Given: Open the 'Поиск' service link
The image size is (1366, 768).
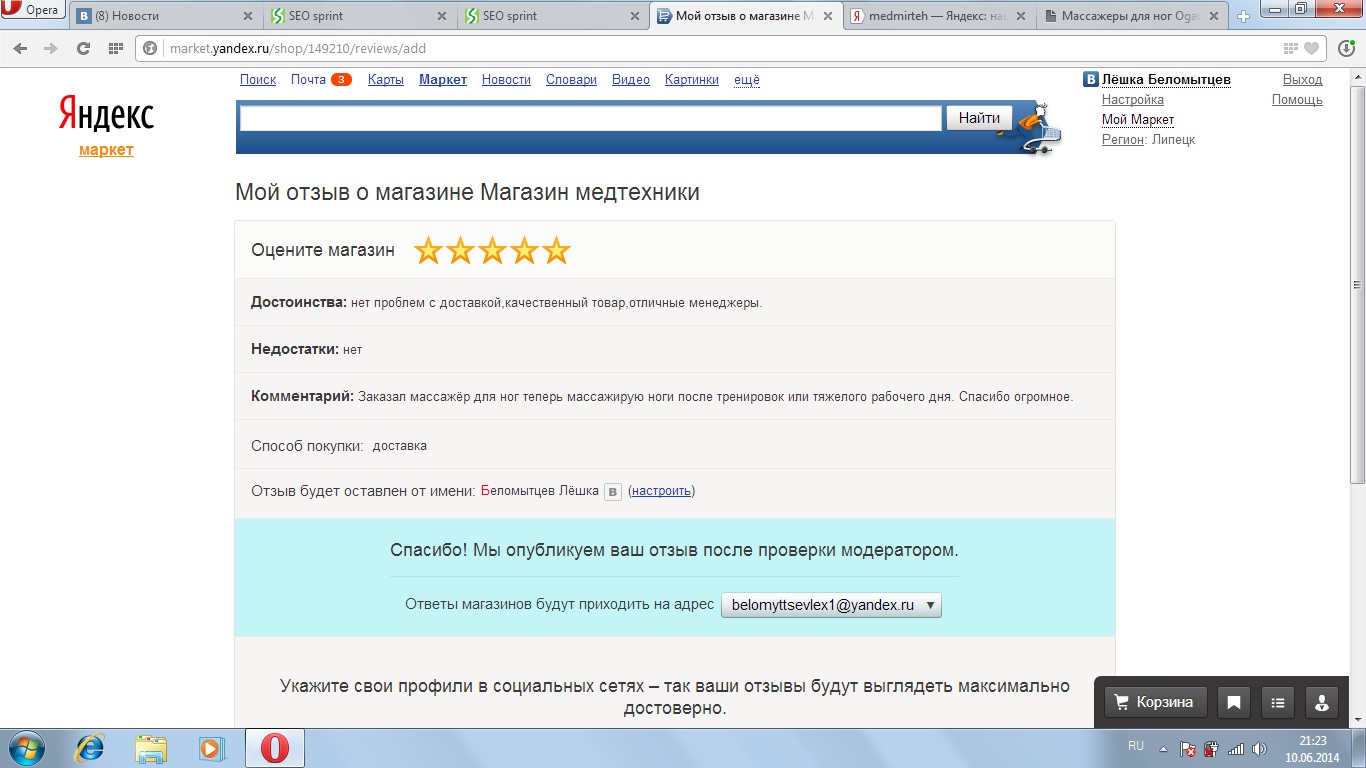Looking at the screenshot, I should (258, 80).
